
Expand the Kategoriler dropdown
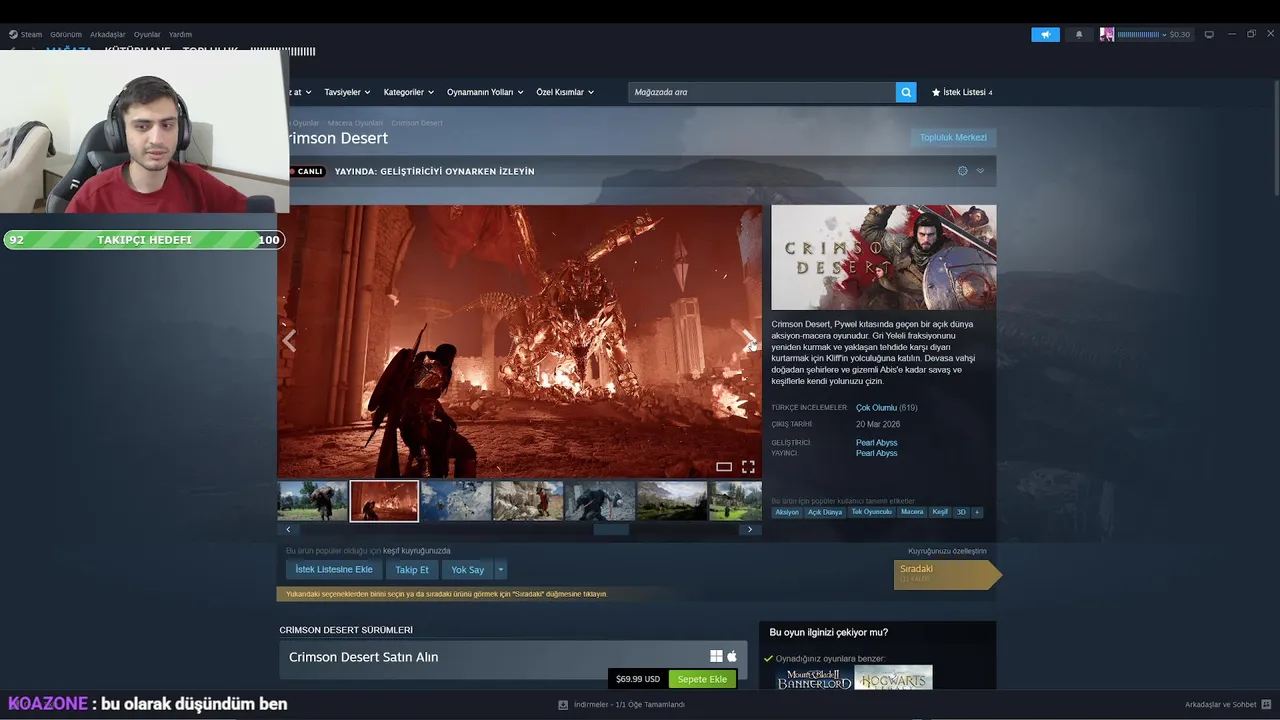409,92
